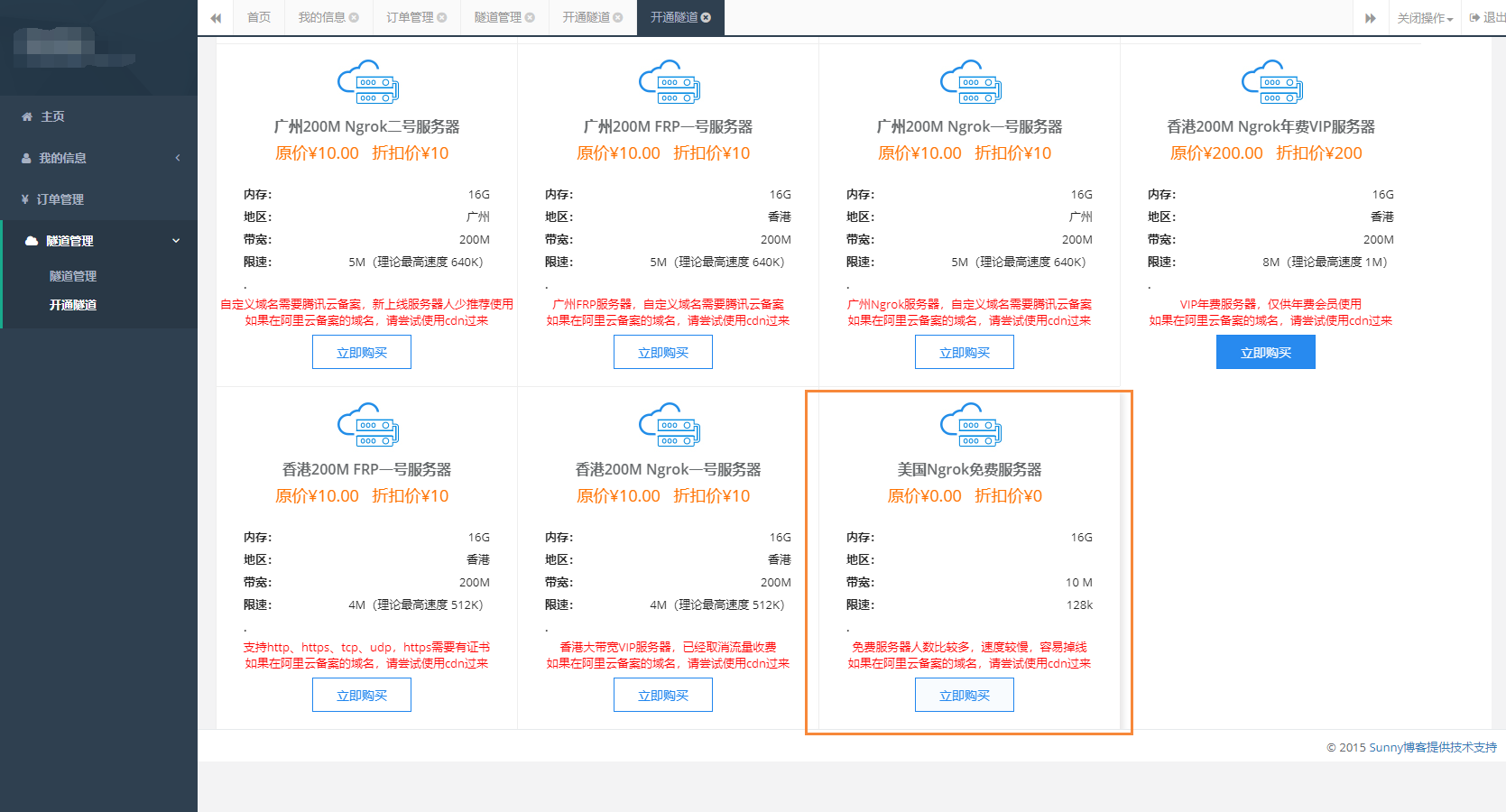This screenshot has height=812, width=1506.
Task: Collapse the 隧道管理 sidebar menu chevron
Action: 176,241
